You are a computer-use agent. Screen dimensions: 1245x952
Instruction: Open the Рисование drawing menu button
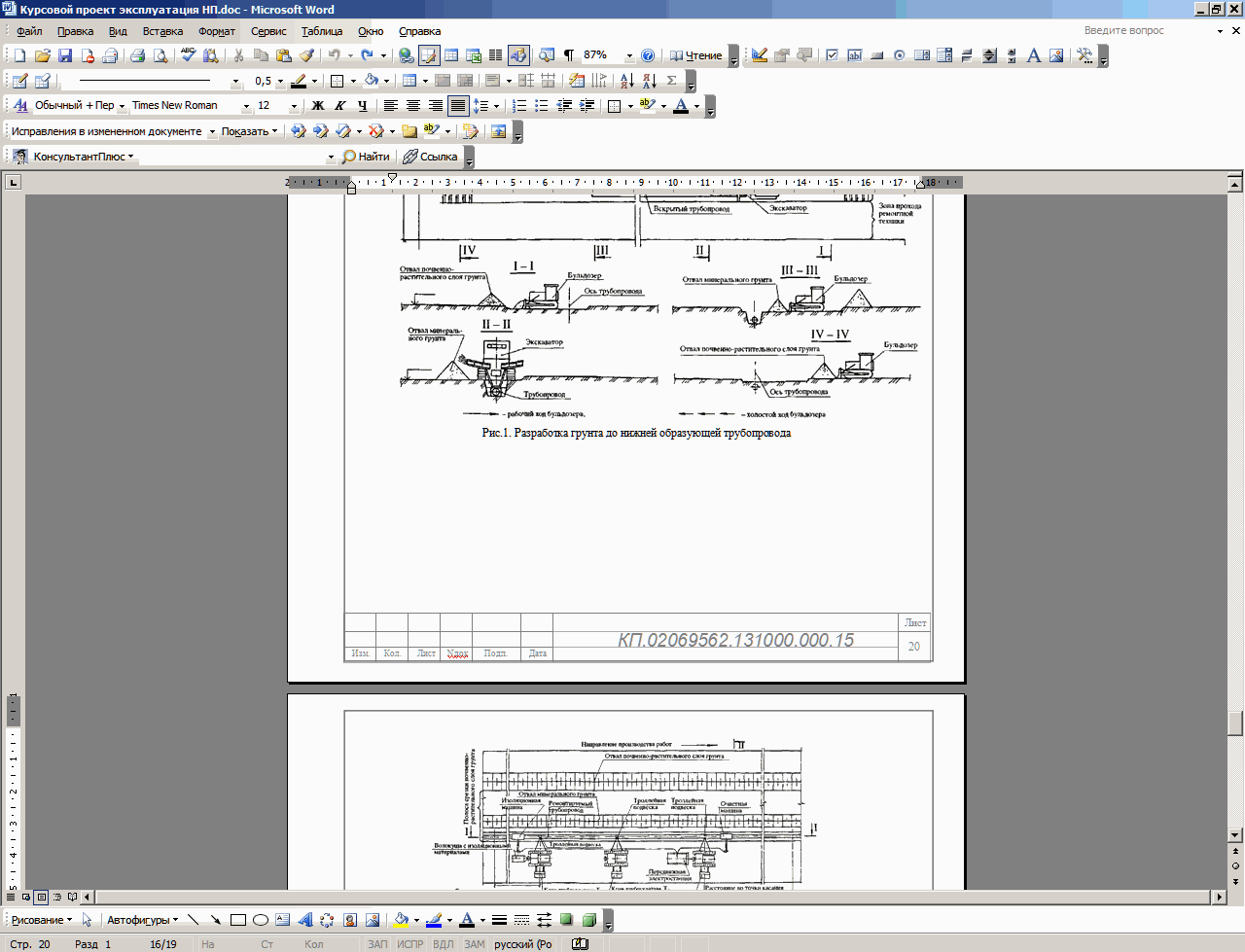41,919
